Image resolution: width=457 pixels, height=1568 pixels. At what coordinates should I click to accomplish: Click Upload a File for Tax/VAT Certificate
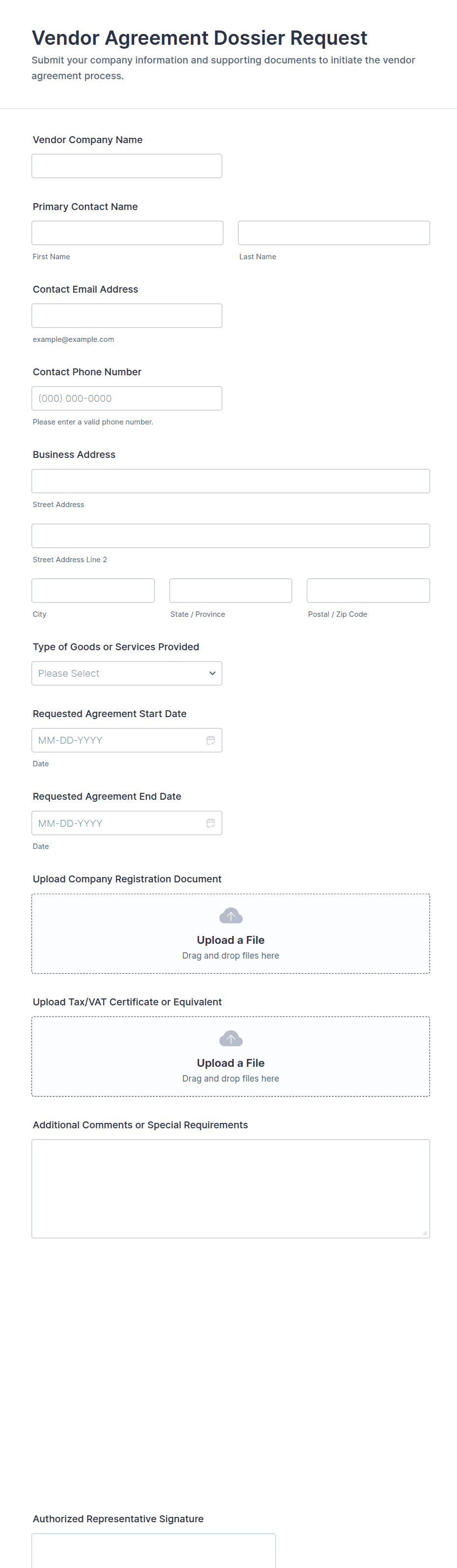(230, 1063)
